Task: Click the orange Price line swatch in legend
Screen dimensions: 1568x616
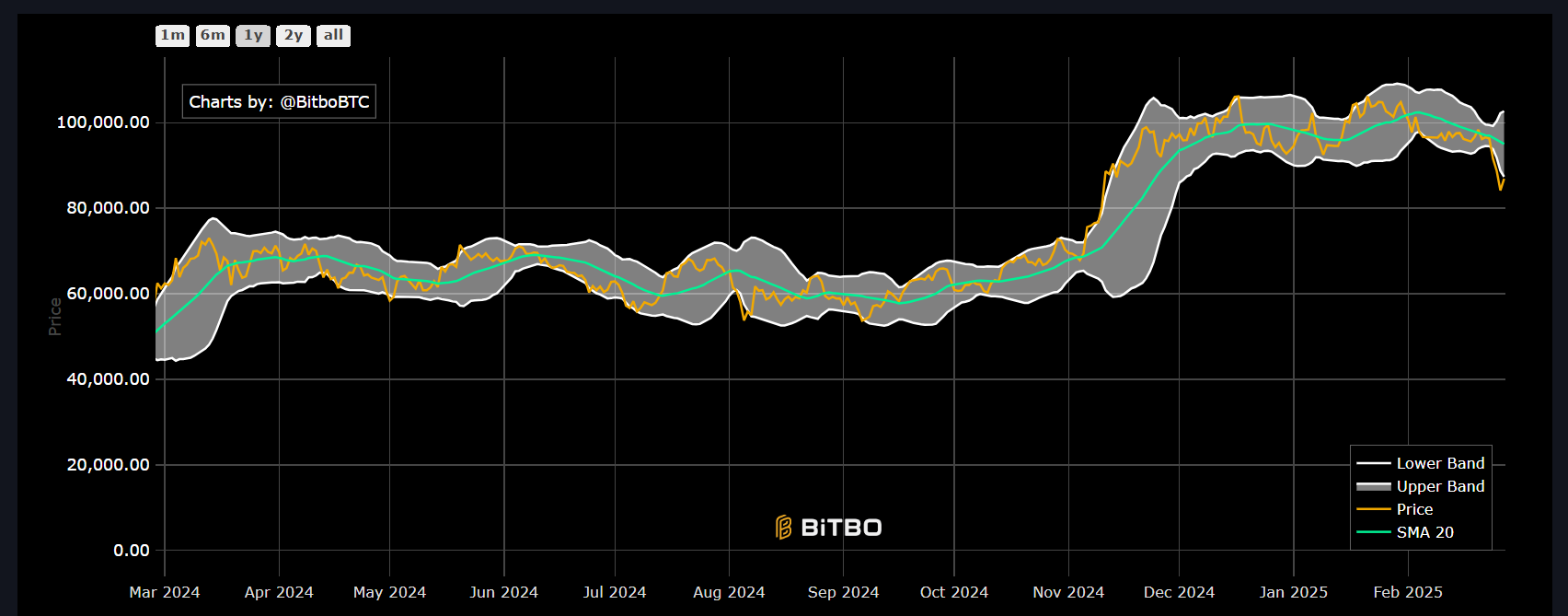Action: [1373, 509]
